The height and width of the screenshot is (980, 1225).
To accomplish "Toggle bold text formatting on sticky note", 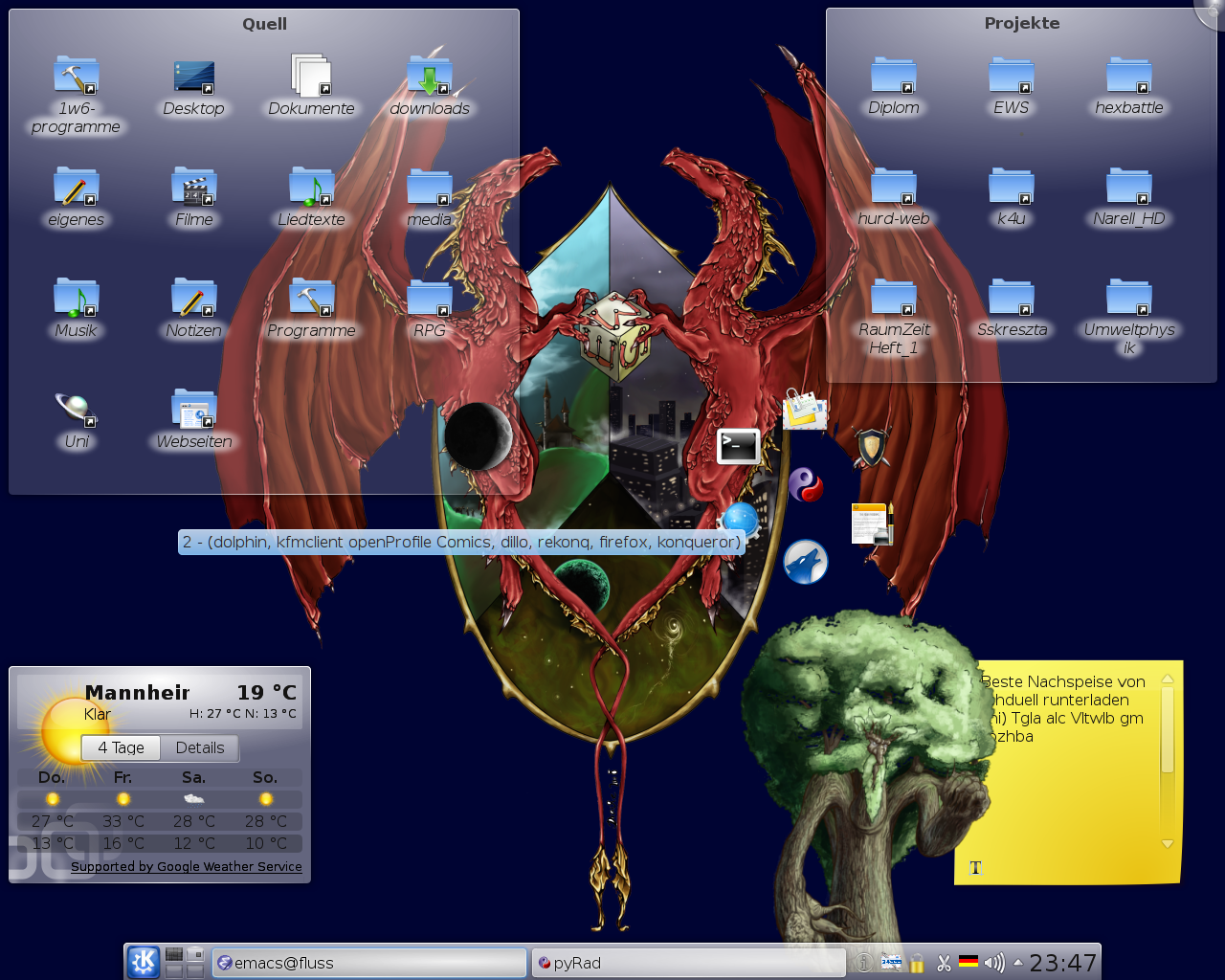I will point(975,867).
